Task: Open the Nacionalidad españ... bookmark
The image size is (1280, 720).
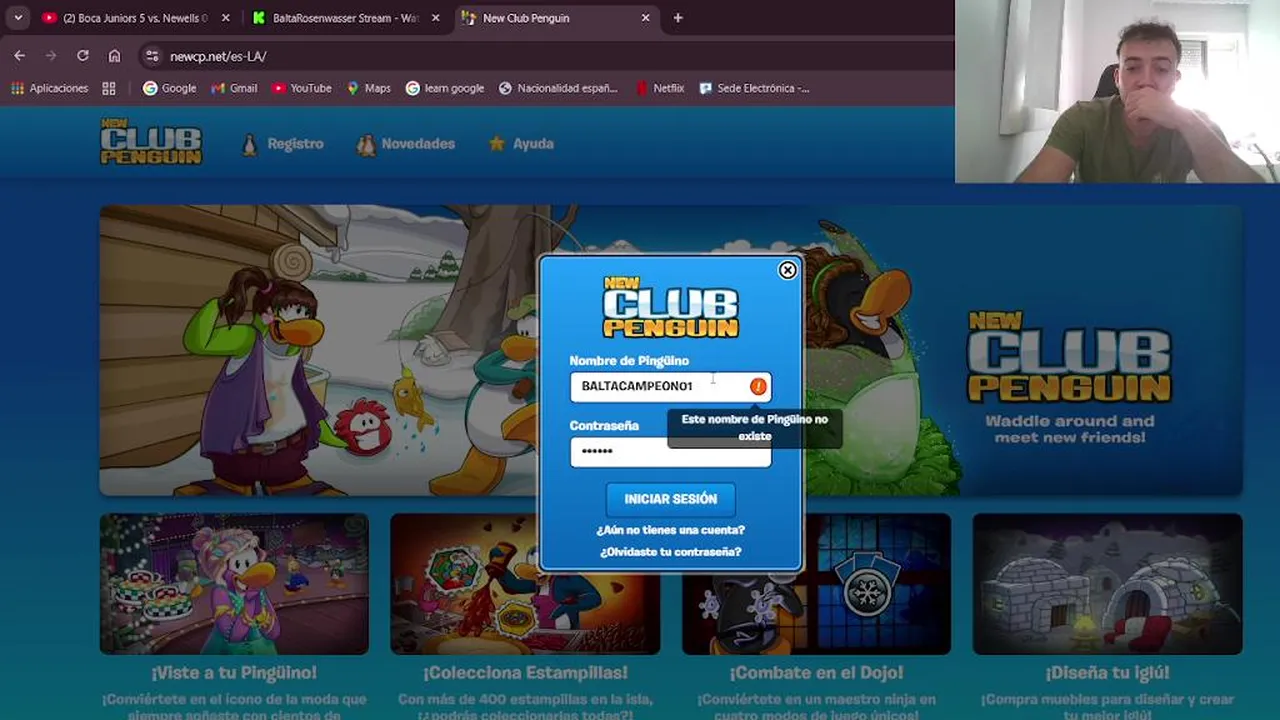Action: tap(558, 88)
